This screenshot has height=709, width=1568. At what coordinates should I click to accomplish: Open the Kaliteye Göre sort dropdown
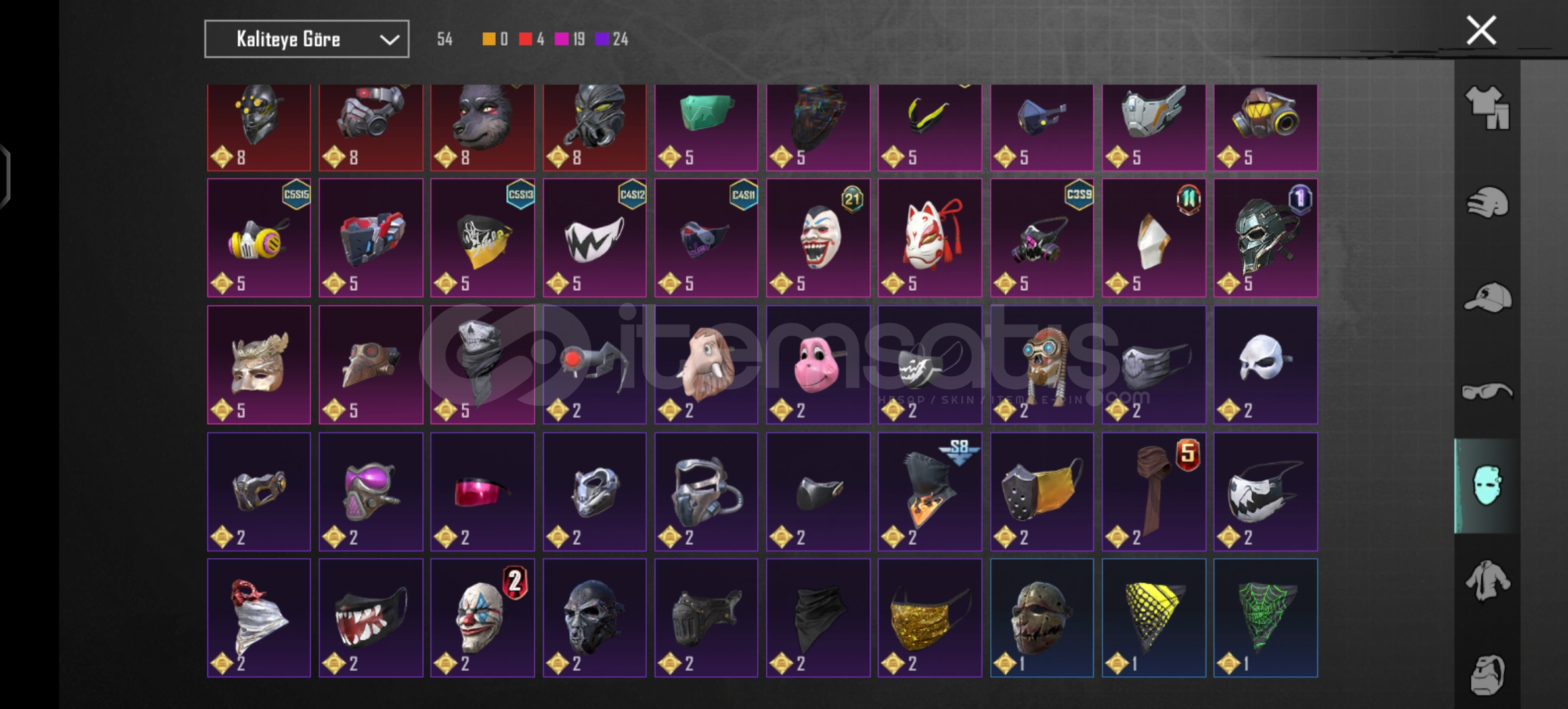307,39
